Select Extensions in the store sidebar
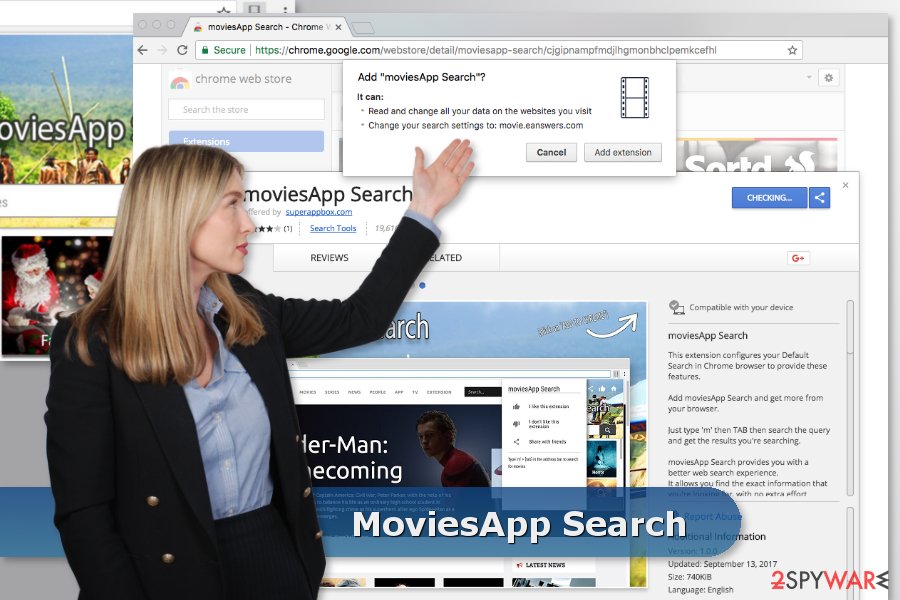Viewport: 900px width, 600px height. (246, 141)
